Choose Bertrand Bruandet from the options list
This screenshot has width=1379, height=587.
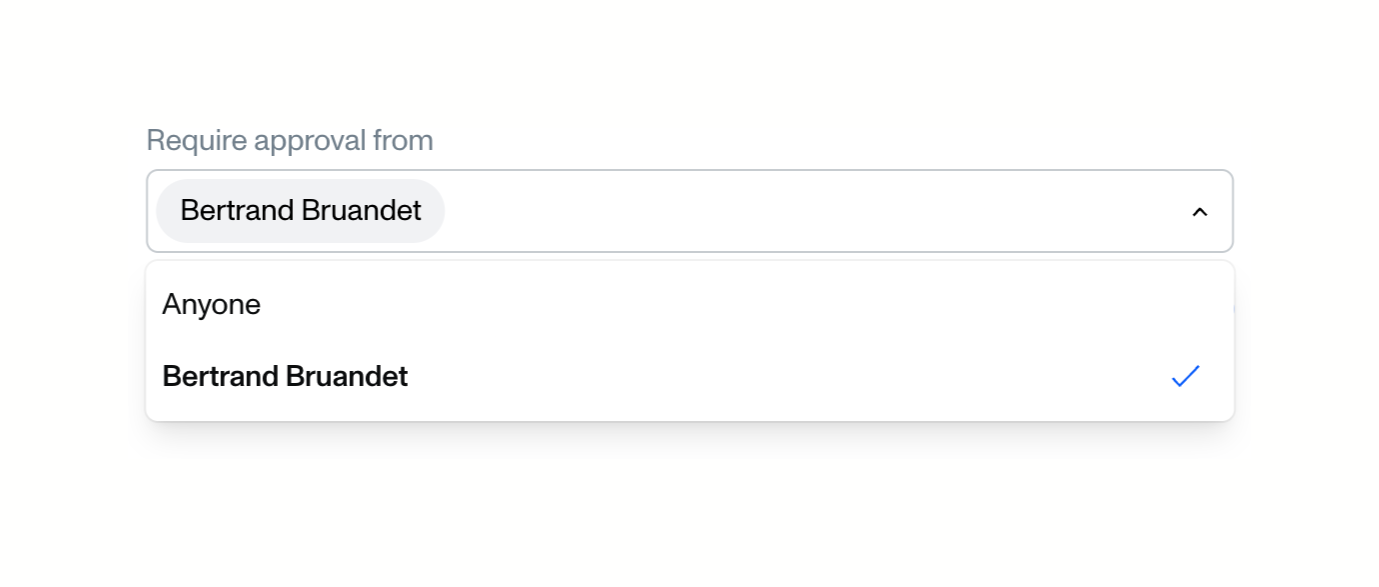(x=285, y=377)
